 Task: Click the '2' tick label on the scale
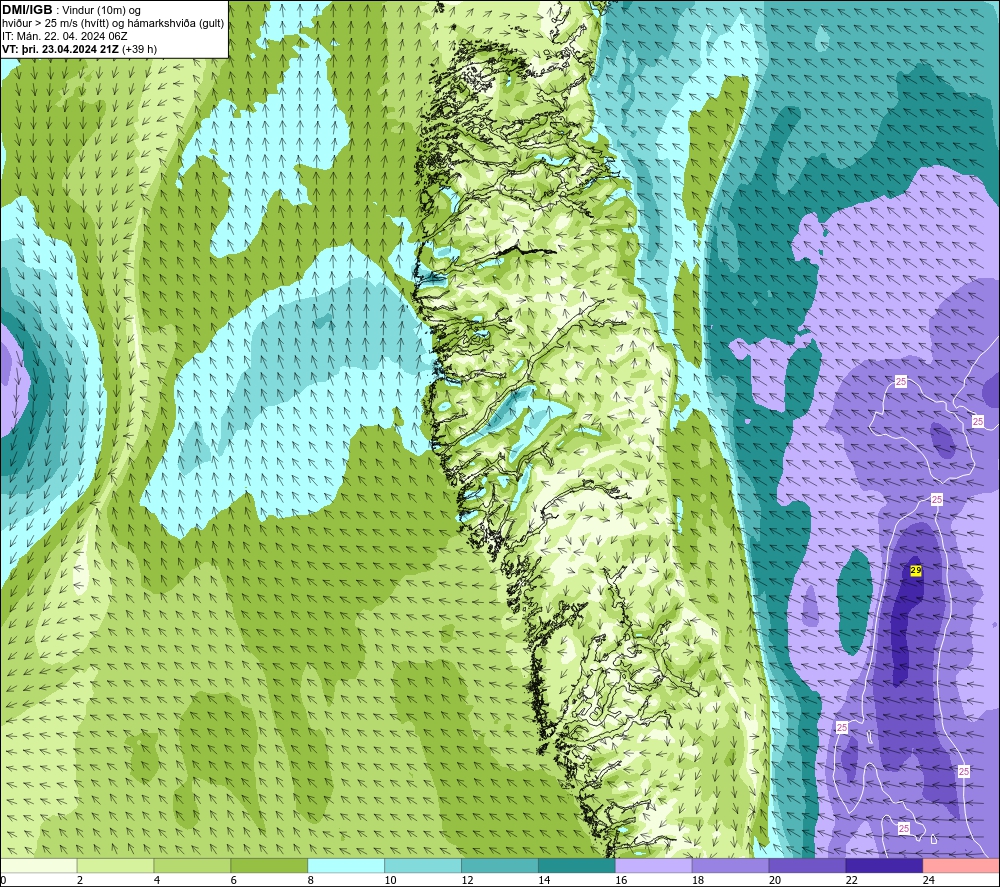[80, 880]
